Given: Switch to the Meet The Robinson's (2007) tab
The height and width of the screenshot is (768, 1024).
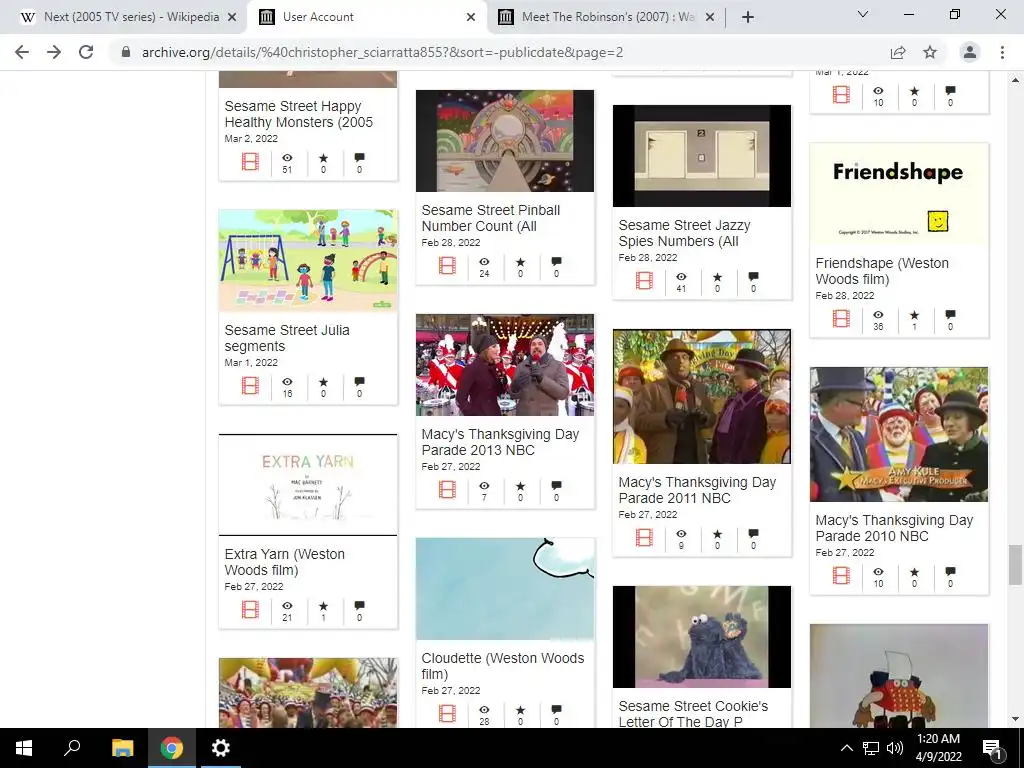Looking at the screenshot, I should click(x=607, y=17).
